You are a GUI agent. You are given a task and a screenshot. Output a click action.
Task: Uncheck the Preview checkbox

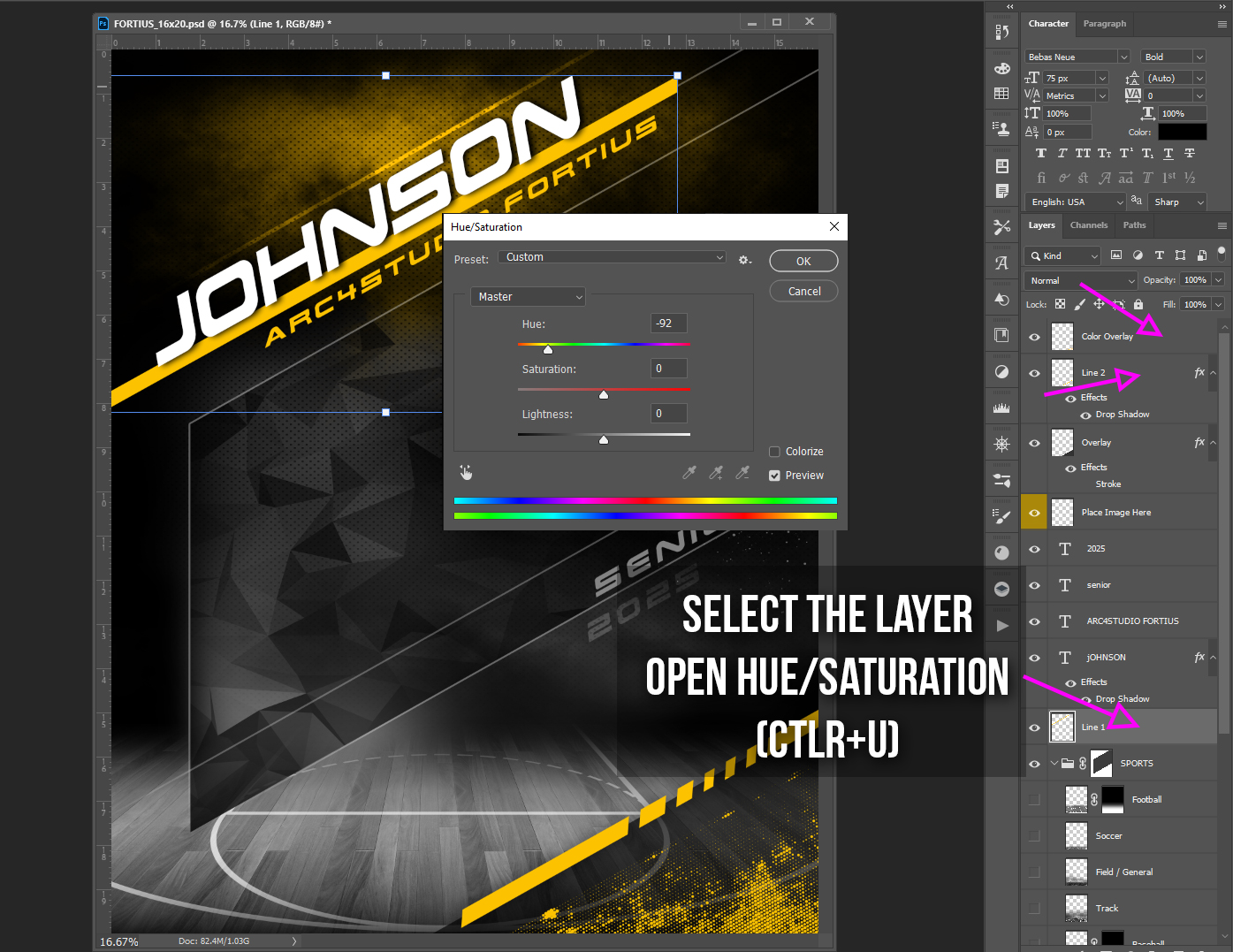774,476
